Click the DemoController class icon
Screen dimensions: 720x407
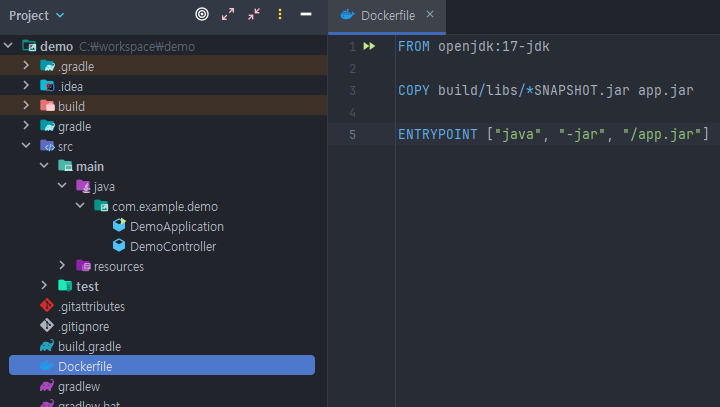pyautogui.click(x=119, y=245)
